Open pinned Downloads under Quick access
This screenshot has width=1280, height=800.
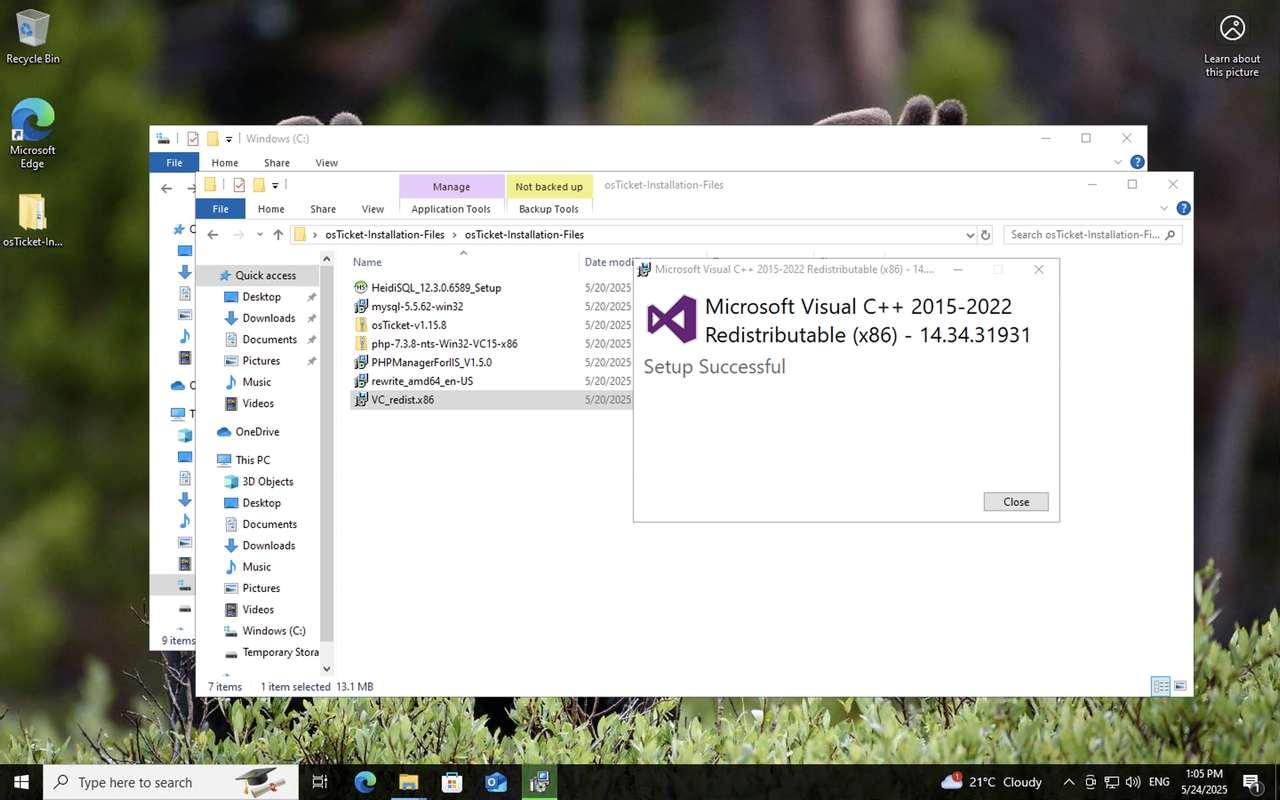pyautogui.click(x=268, y=318)
